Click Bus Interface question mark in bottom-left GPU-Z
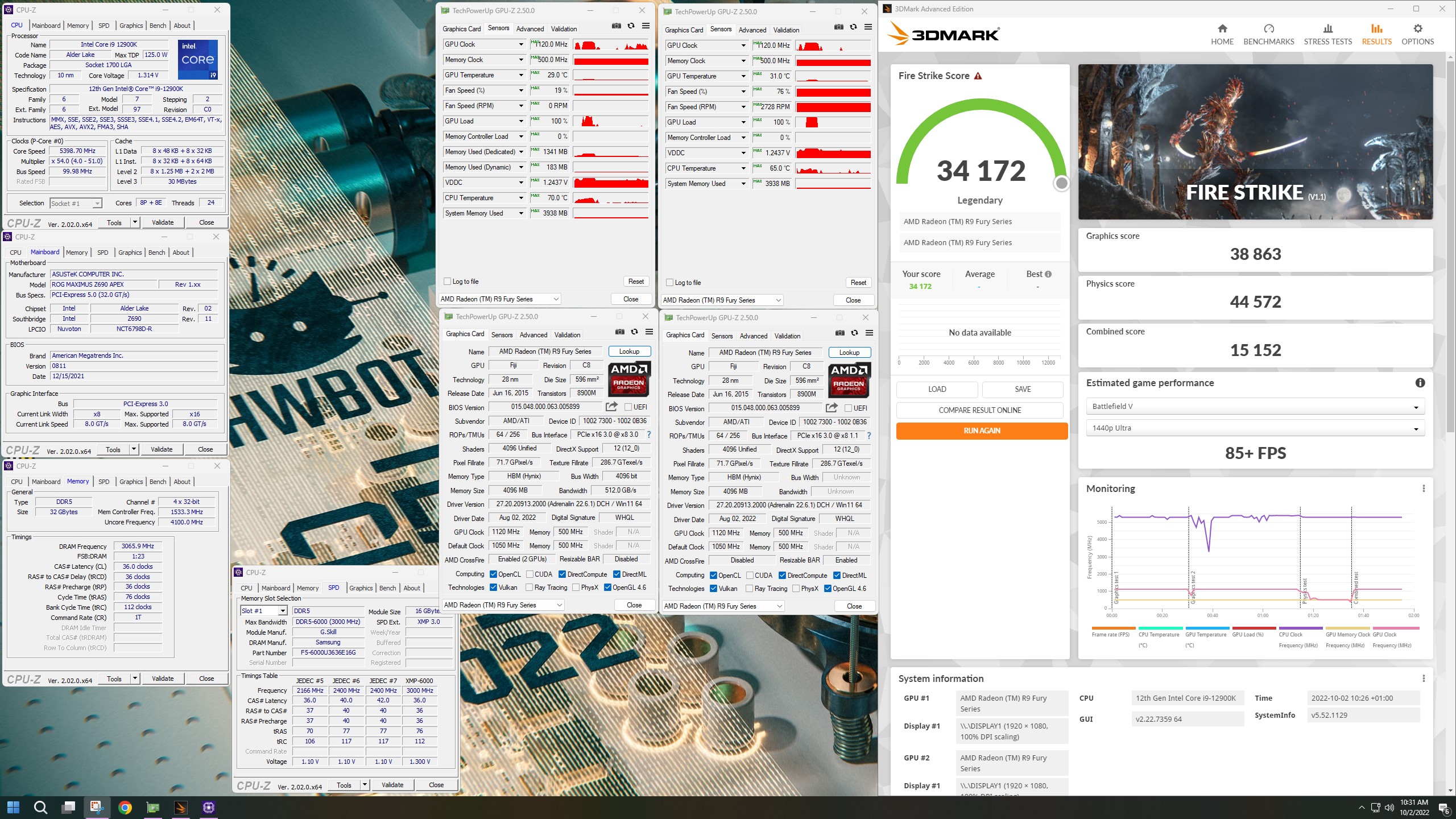This screenshot has height=819, width=1456. (648, 435)
